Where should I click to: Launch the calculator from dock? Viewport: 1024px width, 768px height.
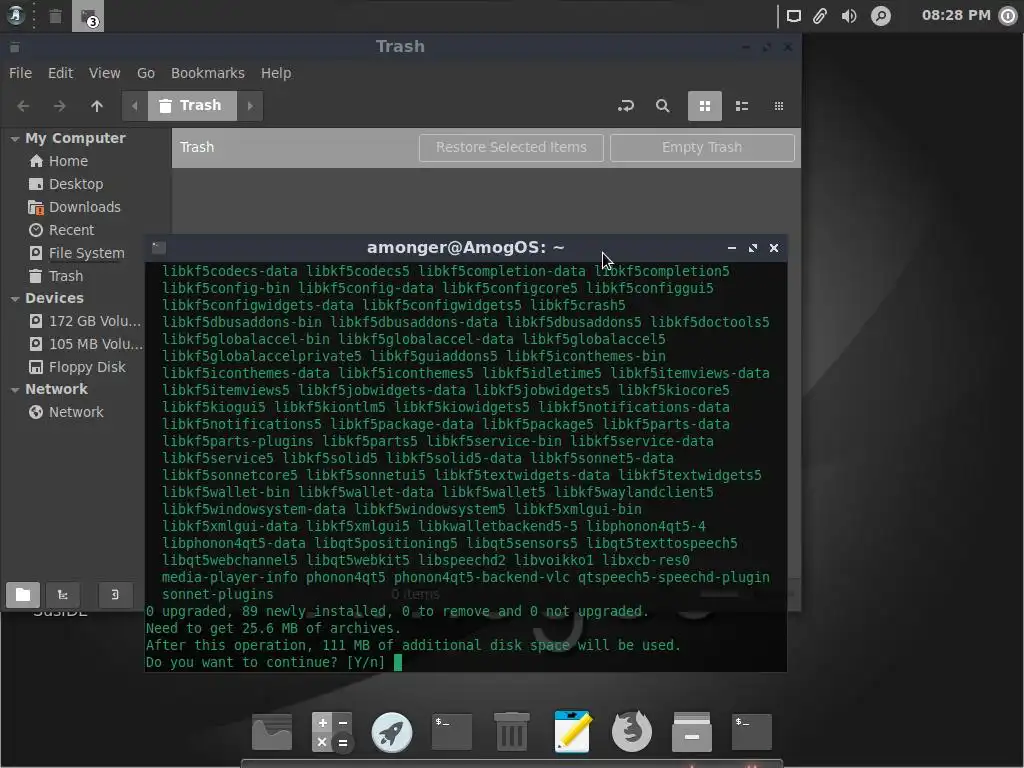pos(332,731)
